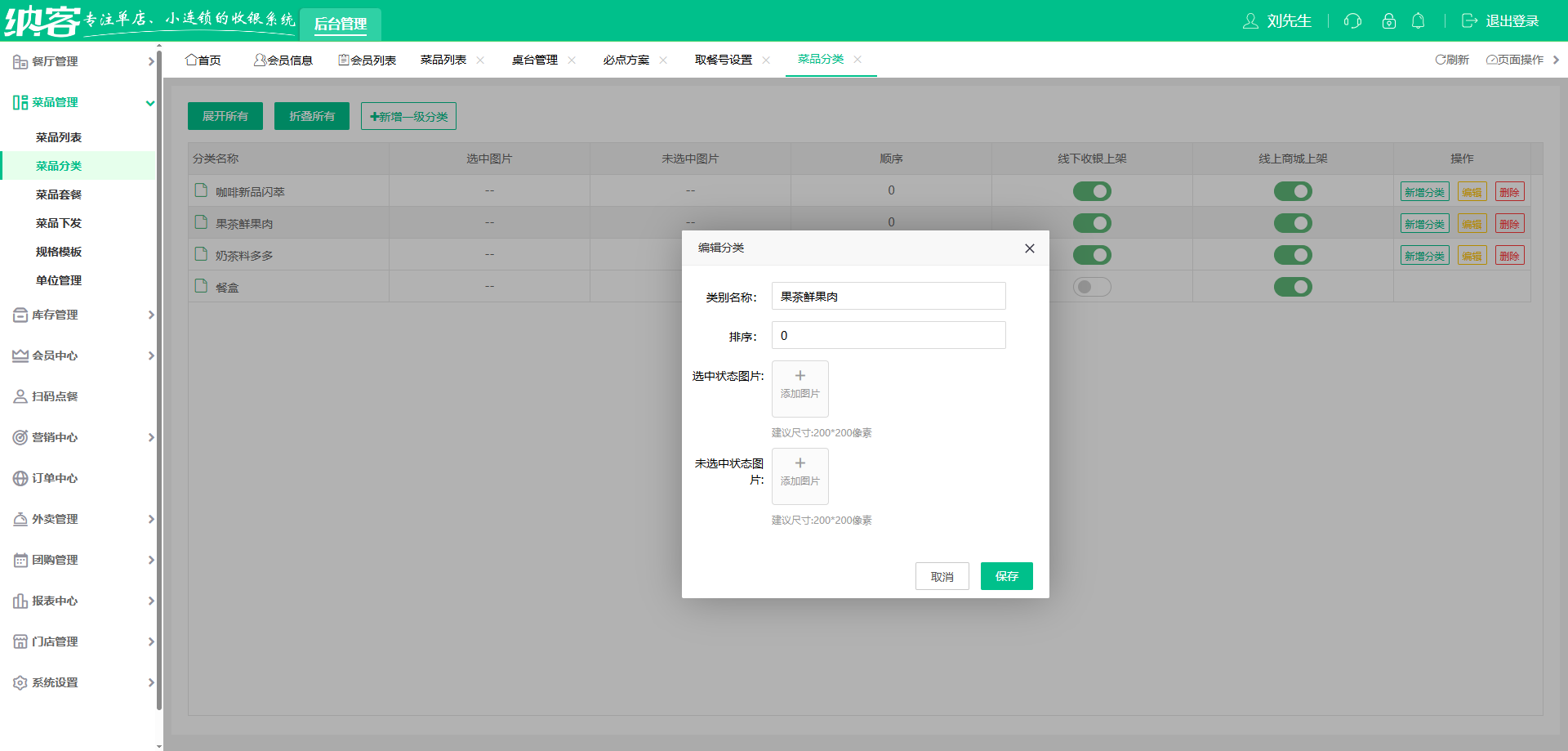Toggle 线下收银上架 switch for 餐盒
This screenshot has height=751, width=1568.
pyautogui.click(x=1092, y=287)
